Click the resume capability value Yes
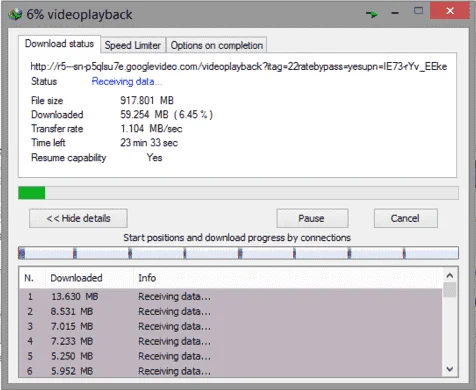 154,157
